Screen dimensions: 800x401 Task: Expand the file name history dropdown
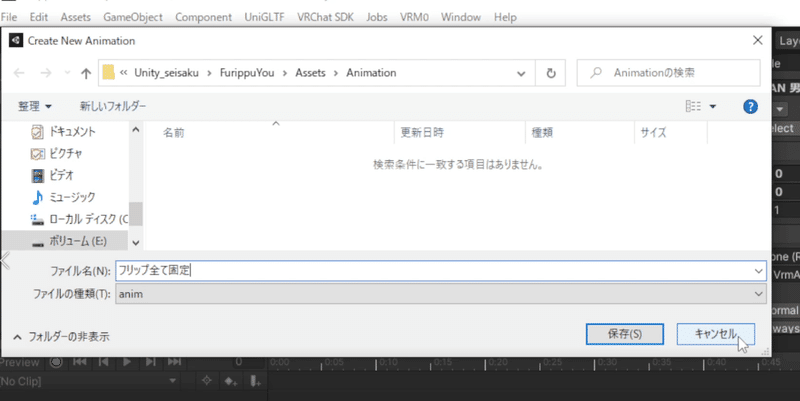coord(759,271)
